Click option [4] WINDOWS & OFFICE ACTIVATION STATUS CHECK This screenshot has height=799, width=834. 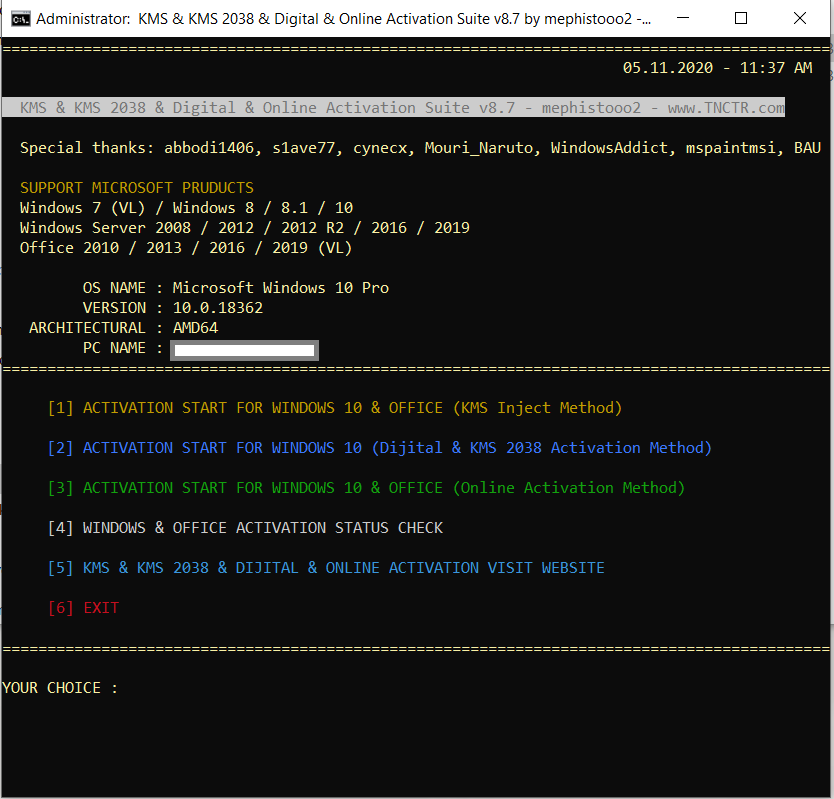point(245,528)
